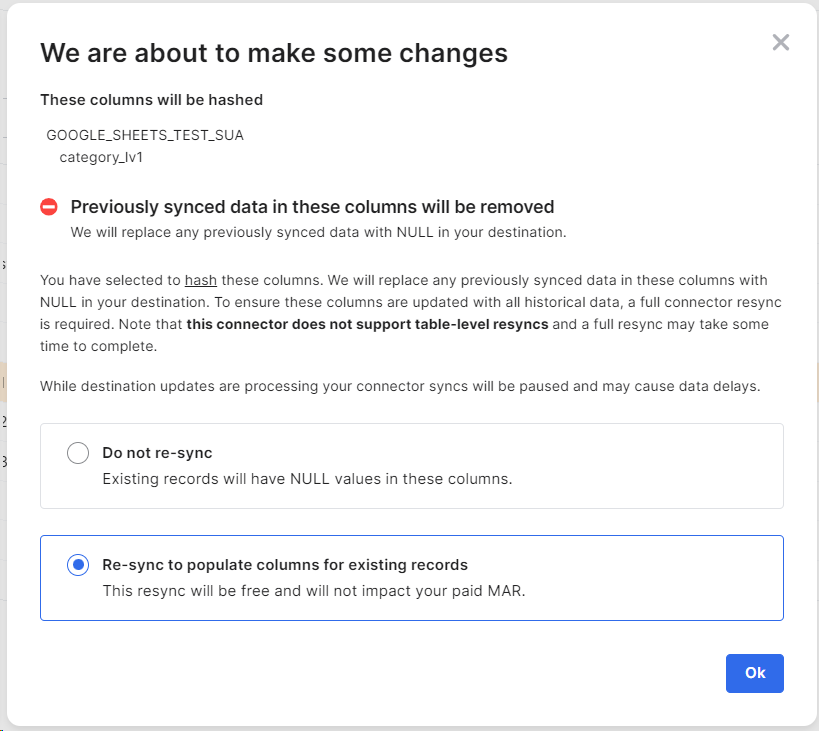Click the bold table-level resyncs warning text
The image size is (819, 731).
[x=367, y=324]
